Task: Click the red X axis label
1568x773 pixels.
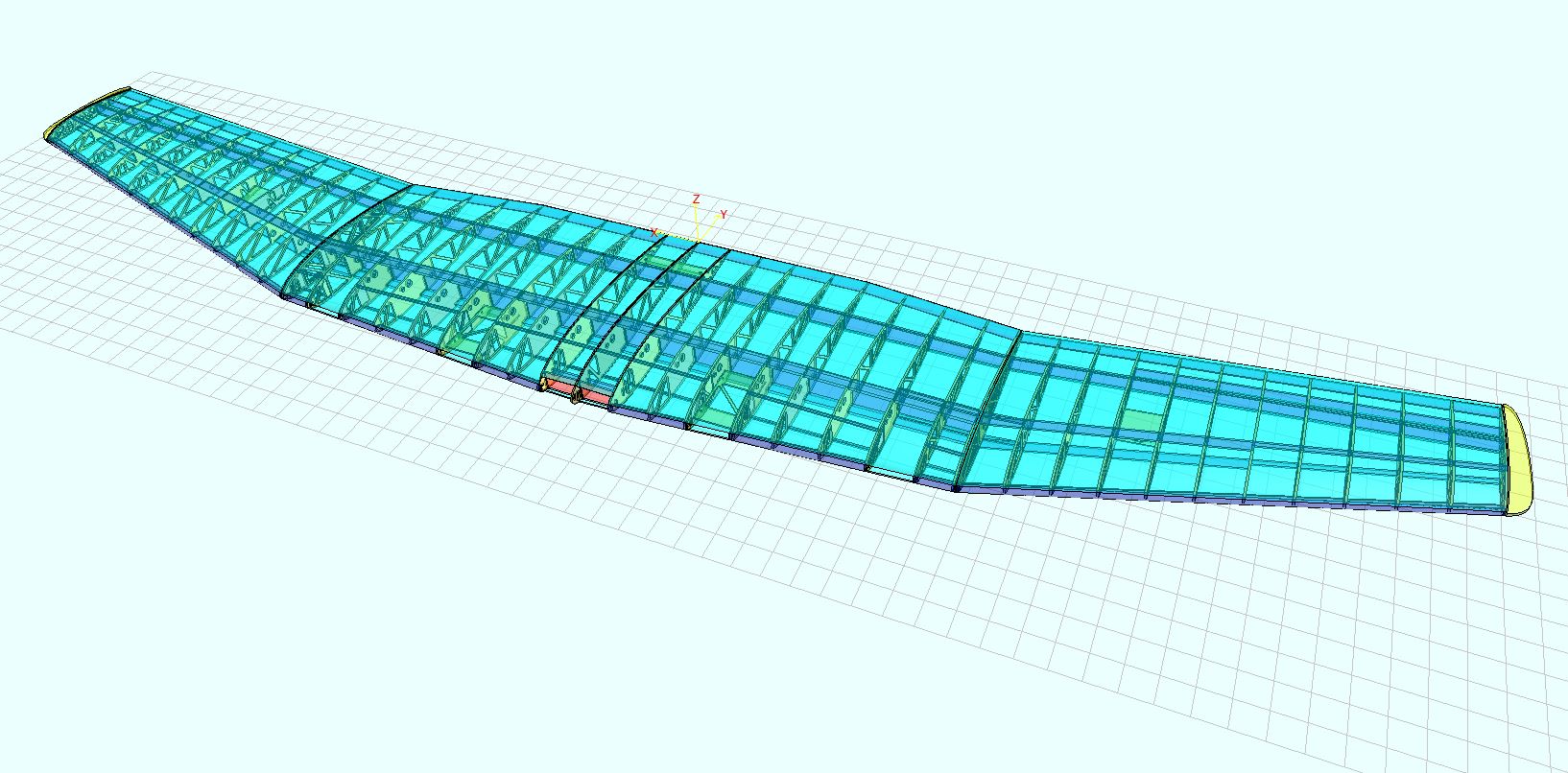Action: tap(655, 233)
